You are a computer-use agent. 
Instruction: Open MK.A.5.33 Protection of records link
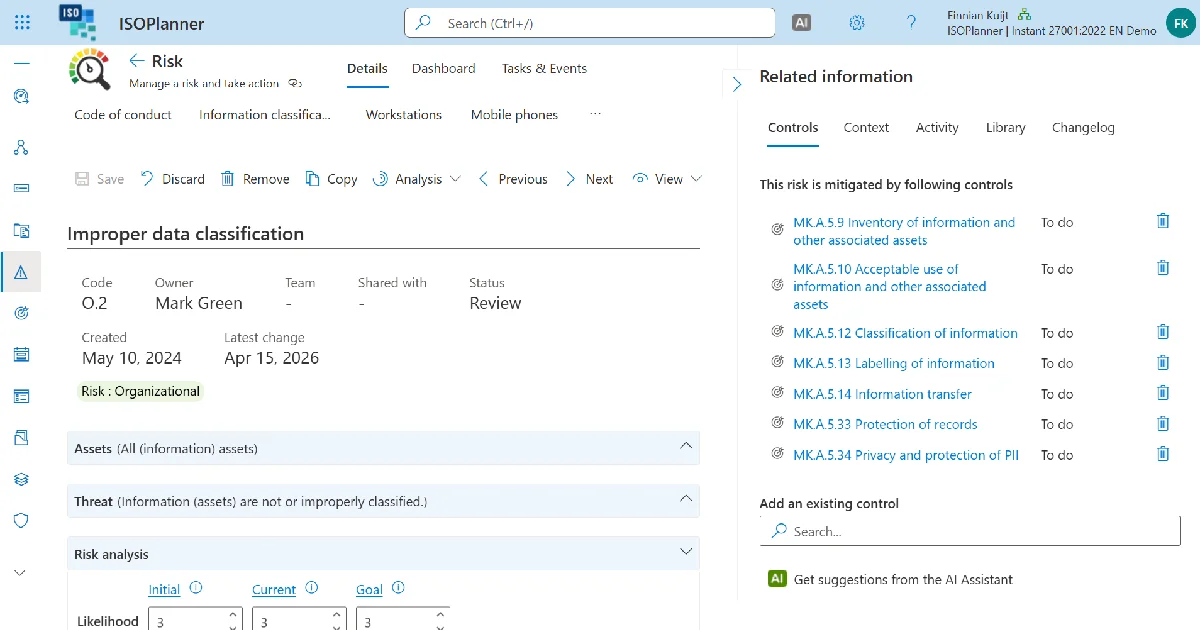[x=885, y=424]
